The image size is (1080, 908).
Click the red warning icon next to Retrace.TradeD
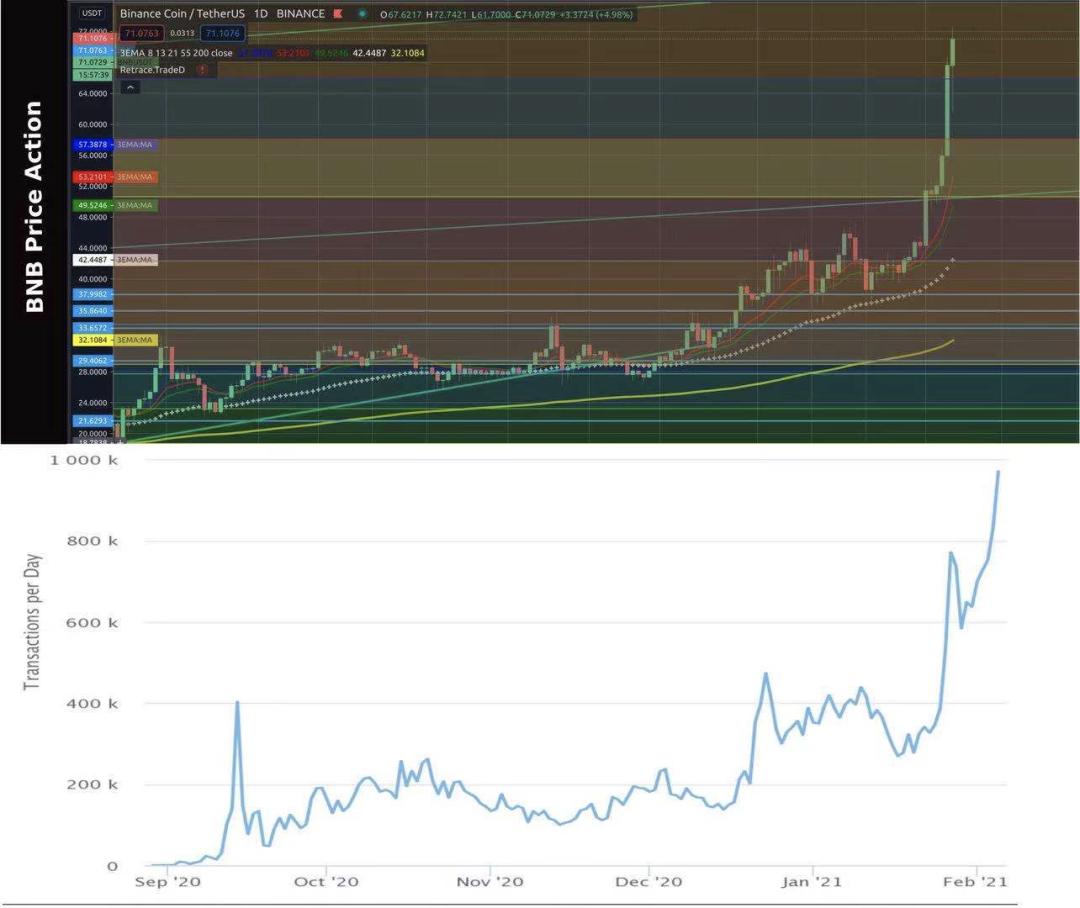point(202,70)
